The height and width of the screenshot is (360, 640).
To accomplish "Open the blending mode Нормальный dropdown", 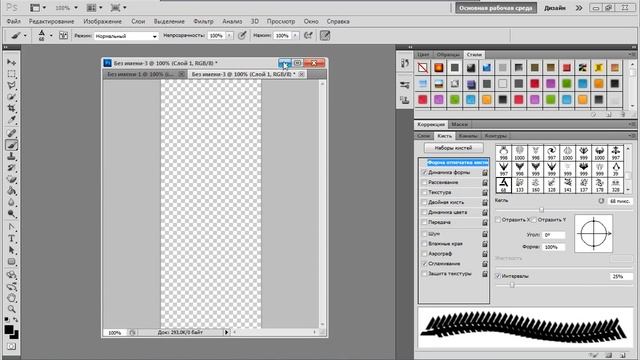I will (126, 36).
